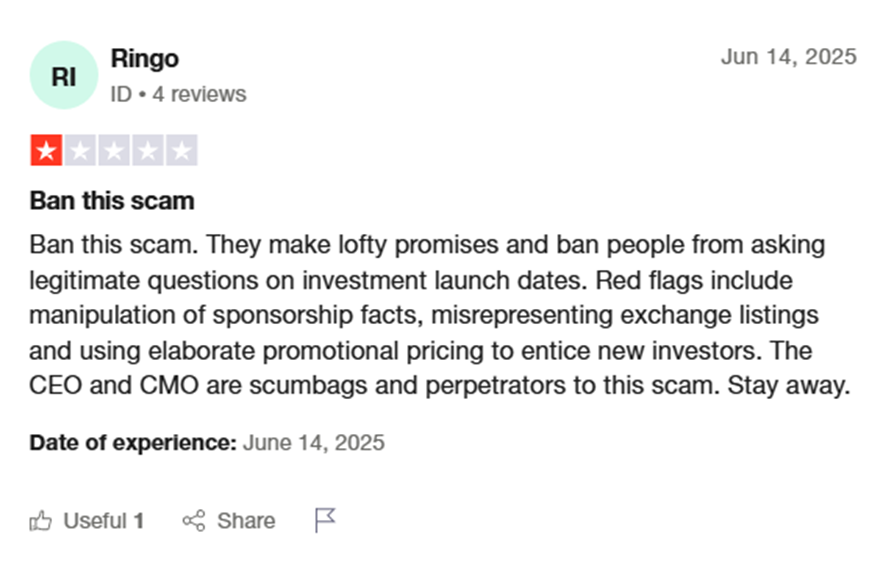This screenshot has height=583, width=883.
Task: Click the review body paragraph text
Action: pyautogui.click(x=440, y=315)
